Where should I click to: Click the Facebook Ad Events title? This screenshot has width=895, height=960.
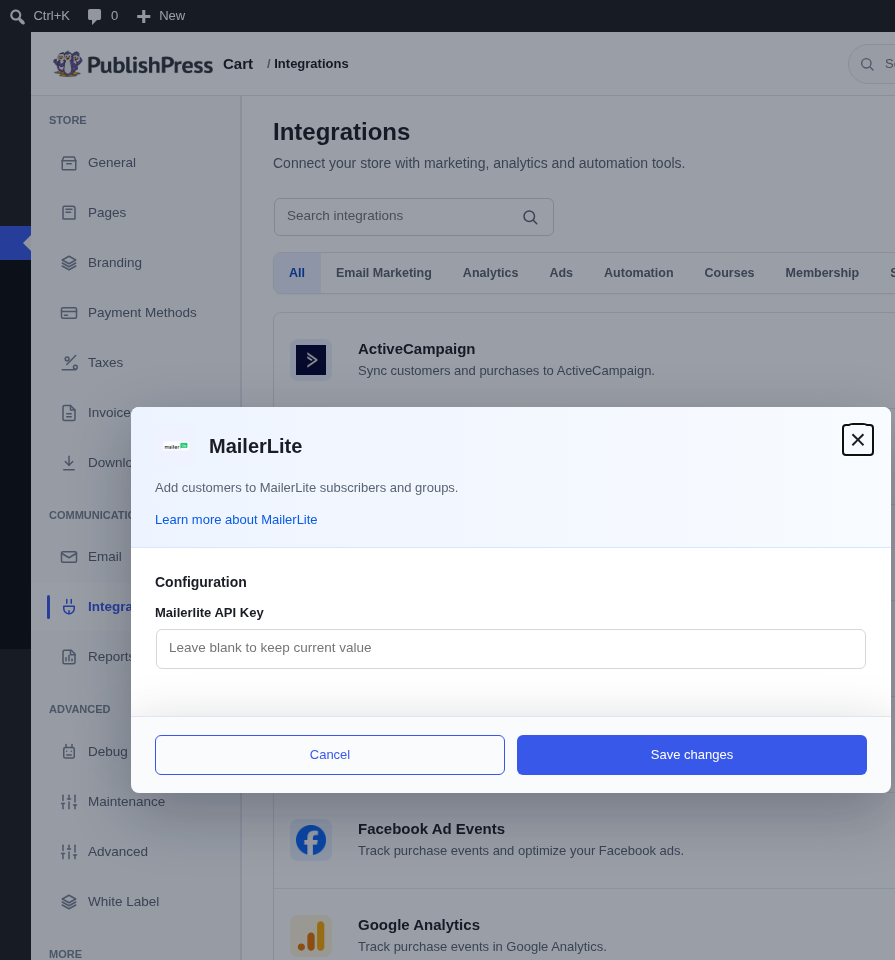tap(431, 829)
